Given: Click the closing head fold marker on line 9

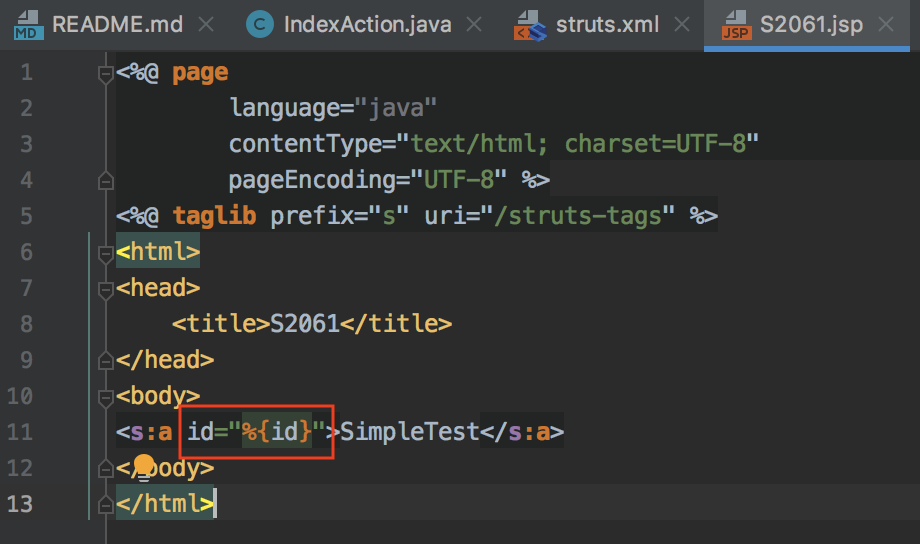Looking at the screenshot, I should tap(106, 359).
